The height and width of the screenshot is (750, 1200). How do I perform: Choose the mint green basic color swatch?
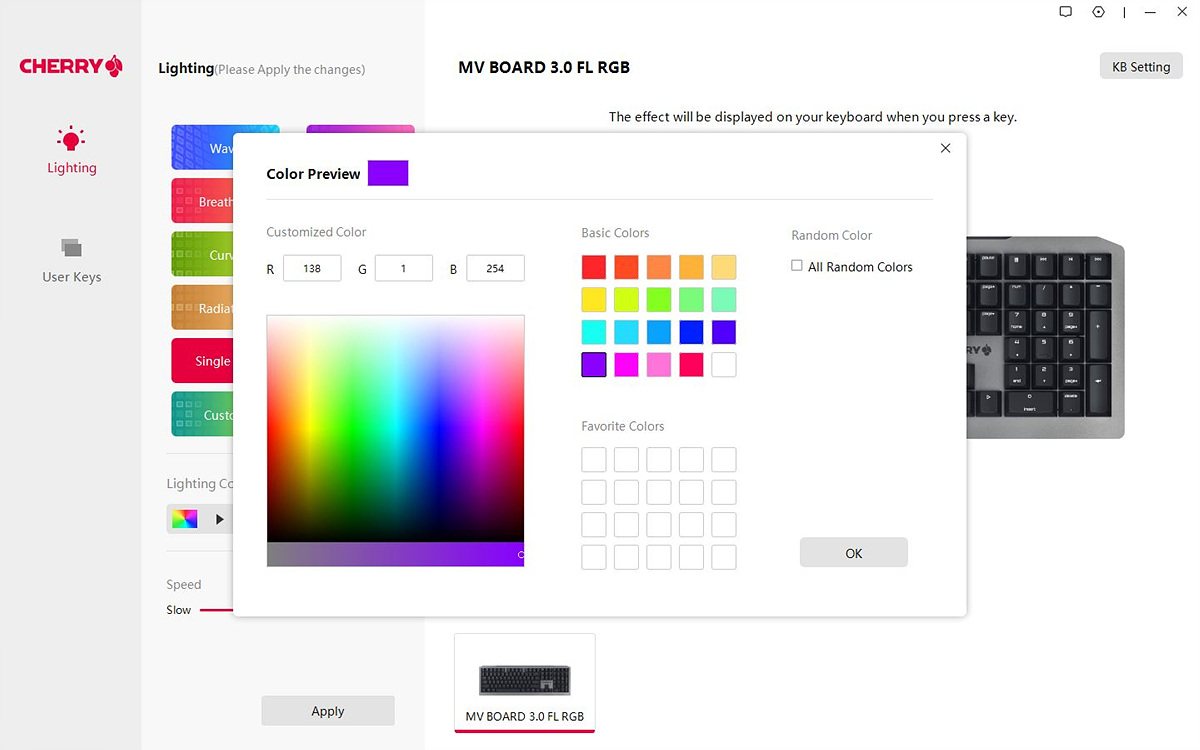click(x=724, y=299)
